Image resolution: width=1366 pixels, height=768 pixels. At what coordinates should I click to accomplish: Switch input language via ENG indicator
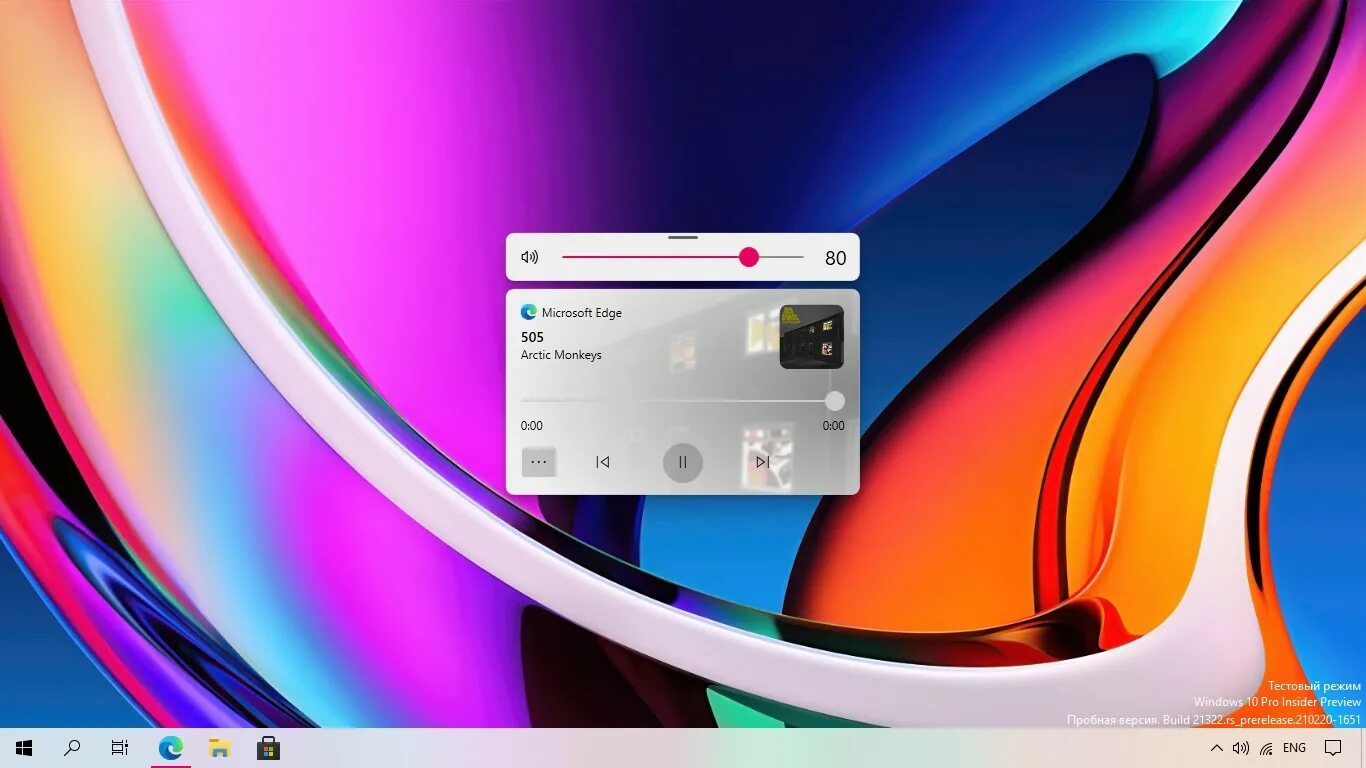tap(1294, 748)
